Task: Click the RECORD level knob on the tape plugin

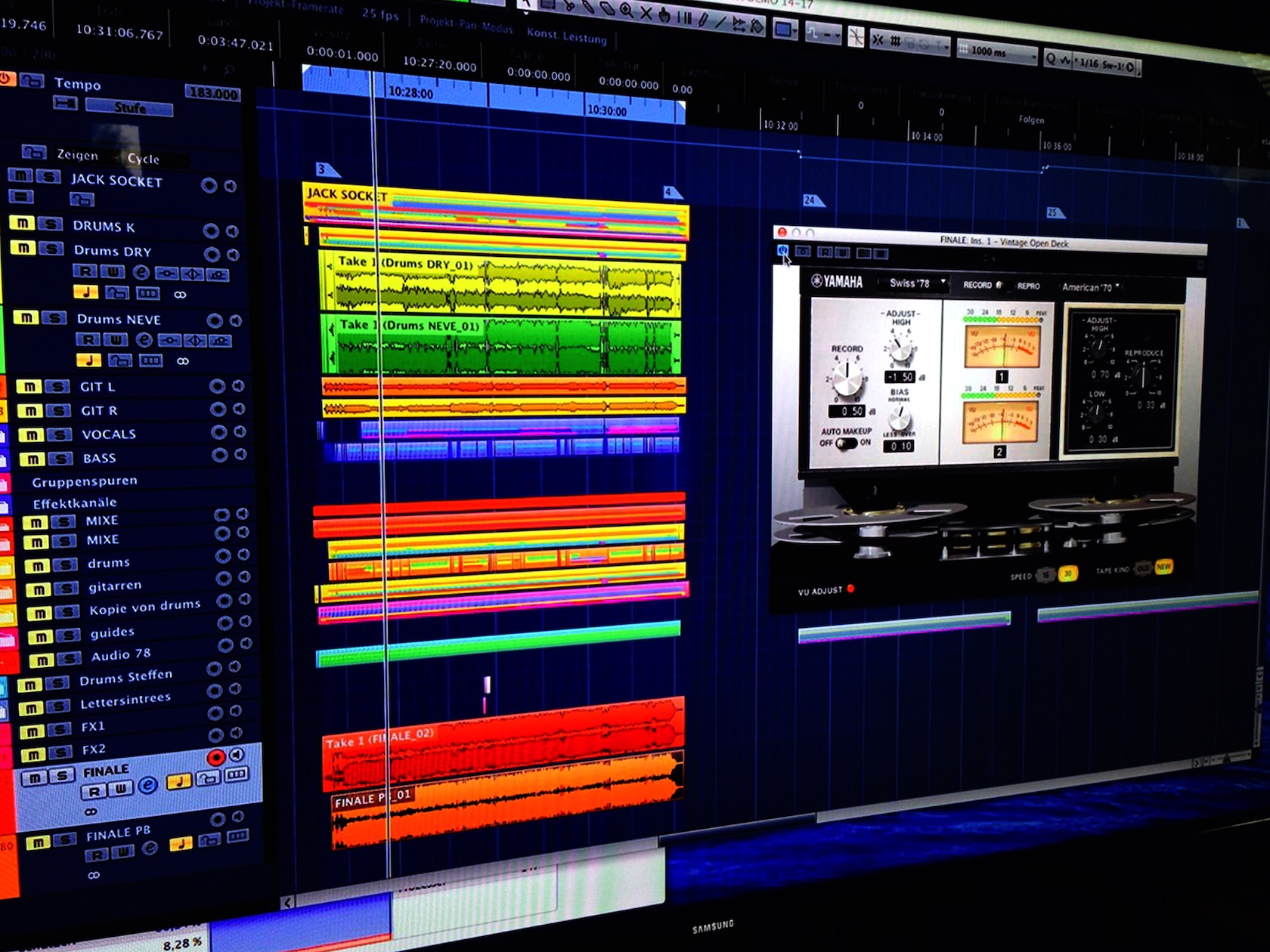Action: click(x=847, y=379)
